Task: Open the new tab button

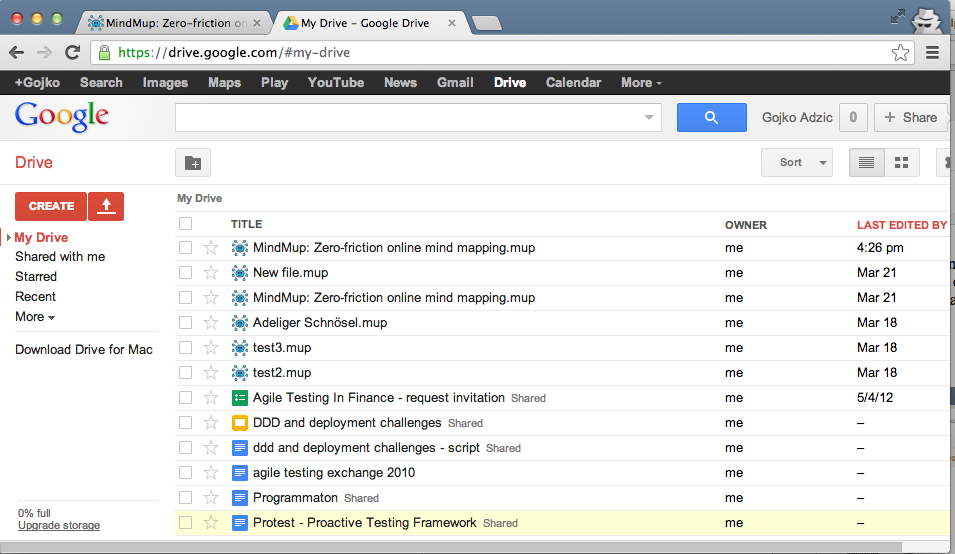Action: click(487, 24)
